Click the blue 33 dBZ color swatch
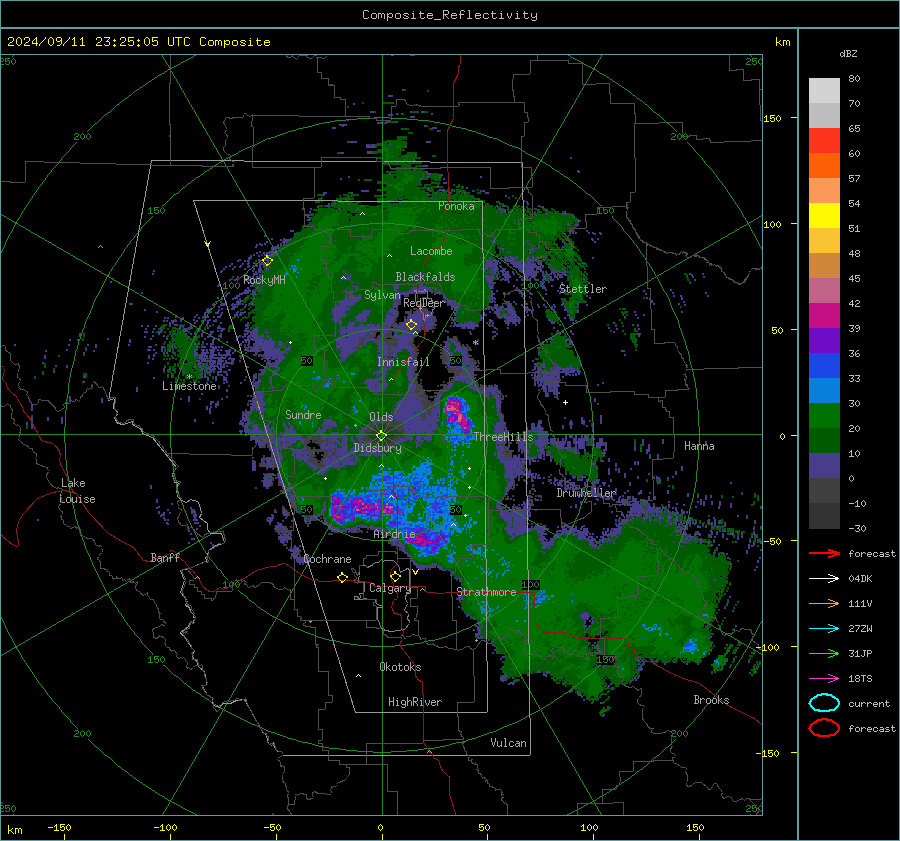The height and width of the screenshot is (841, 900). pyautogui.click(x=824, y=366)
